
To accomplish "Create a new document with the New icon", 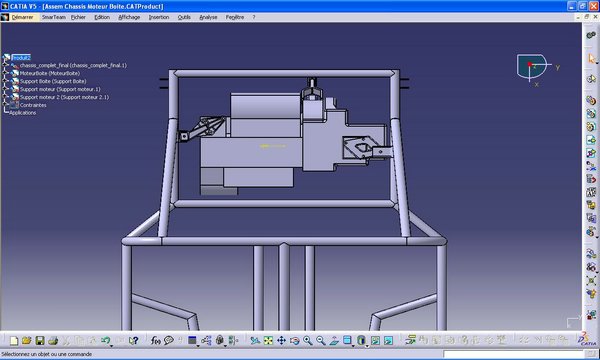I will (14, 340).
